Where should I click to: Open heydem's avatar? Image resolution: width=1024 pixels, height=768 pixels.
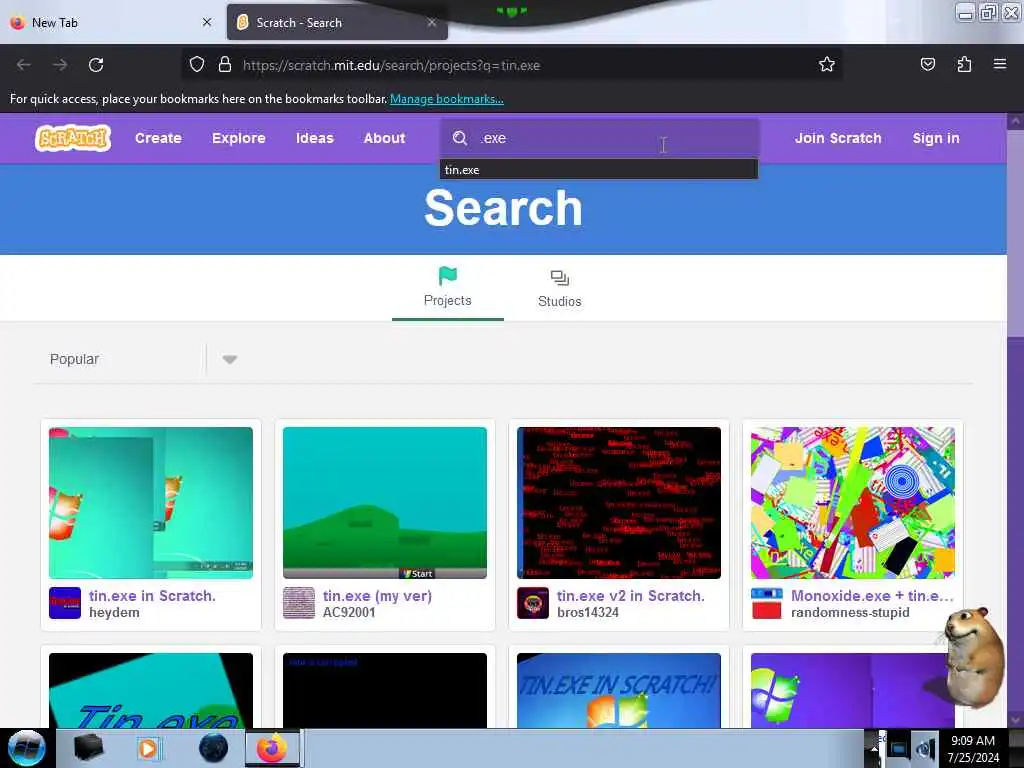pos(65,603)
